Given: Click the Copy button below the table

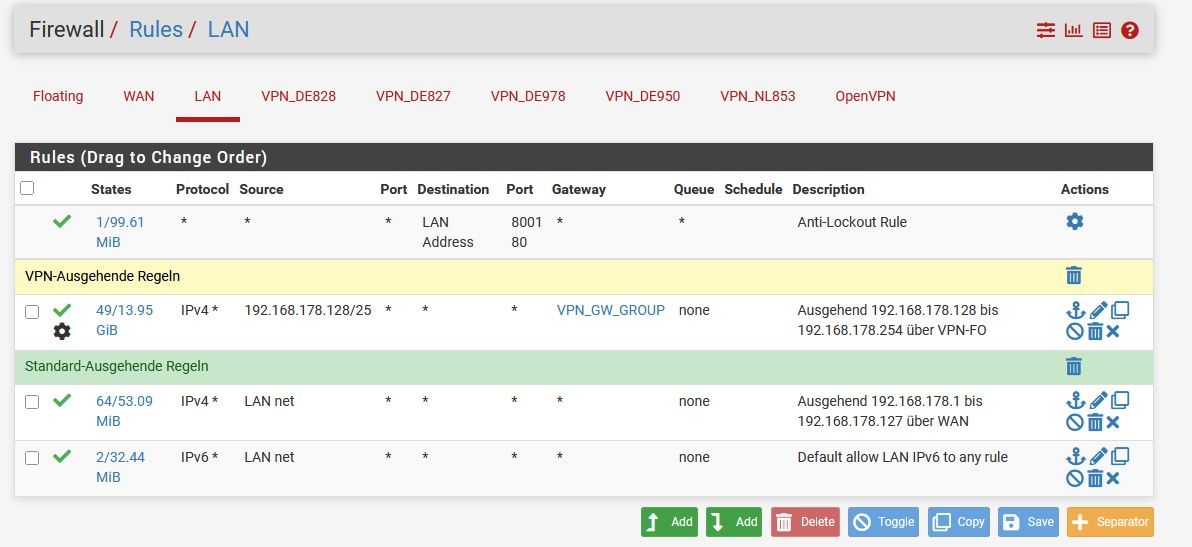Looking at the screenshot, I should [x=959, y=522].
